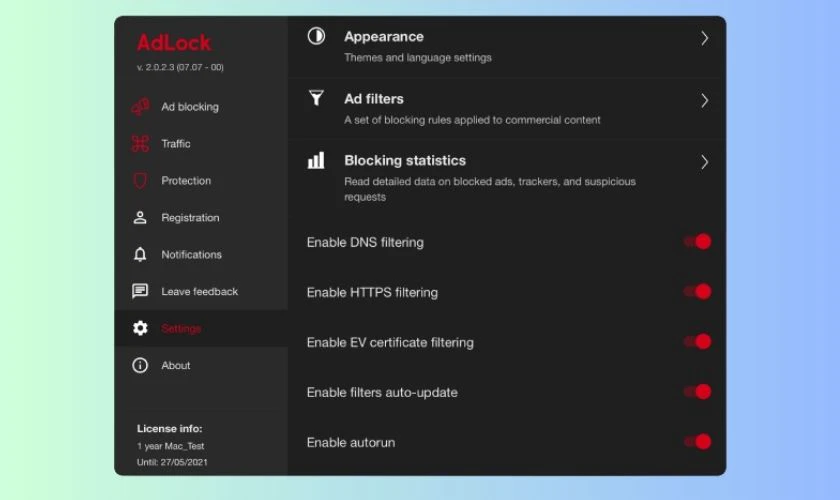
Task: Click the Registration person icon
Action: pos(140,218)
